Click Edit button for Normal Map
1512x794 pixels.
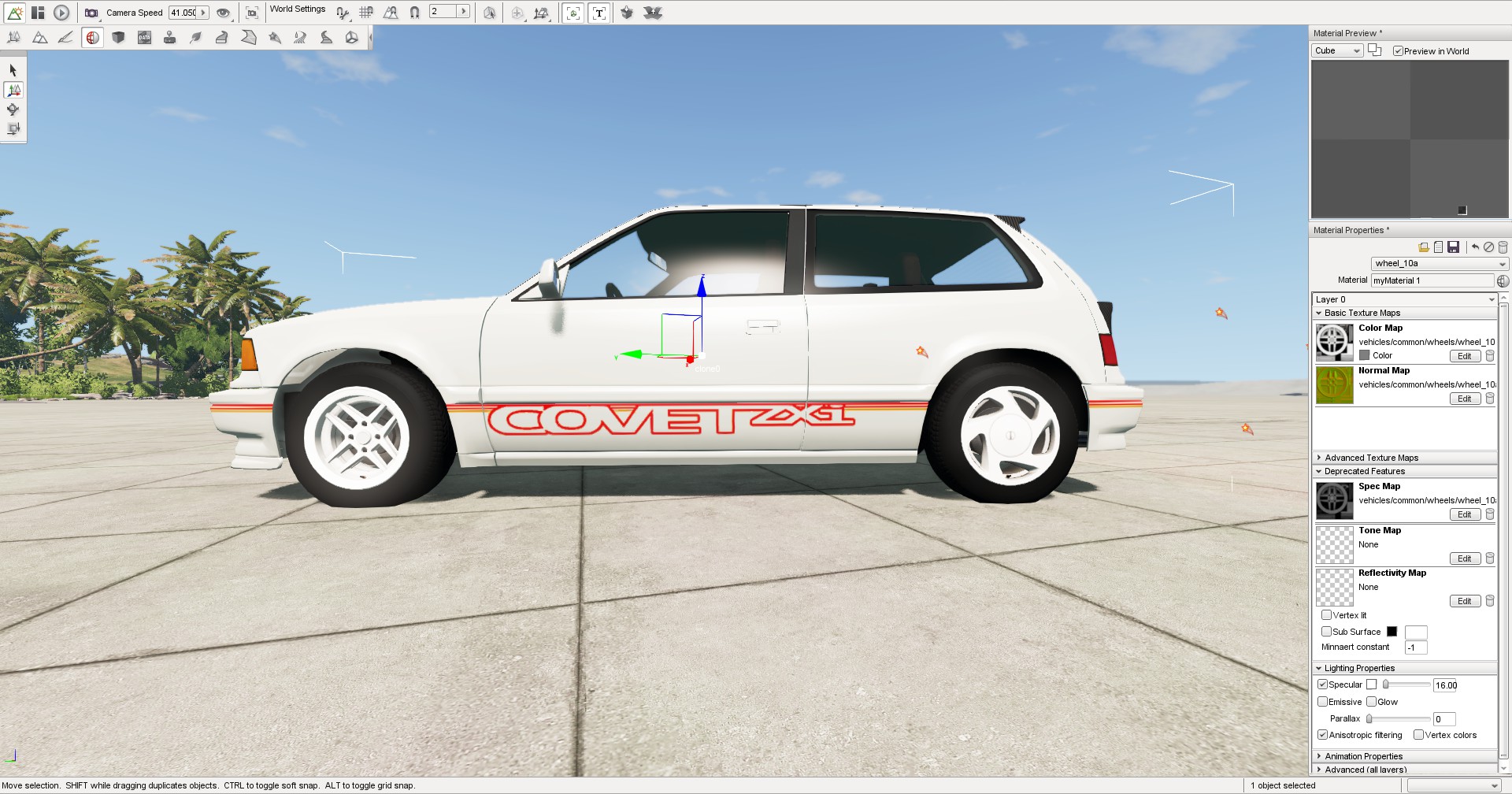click(x=1465, y=399)
